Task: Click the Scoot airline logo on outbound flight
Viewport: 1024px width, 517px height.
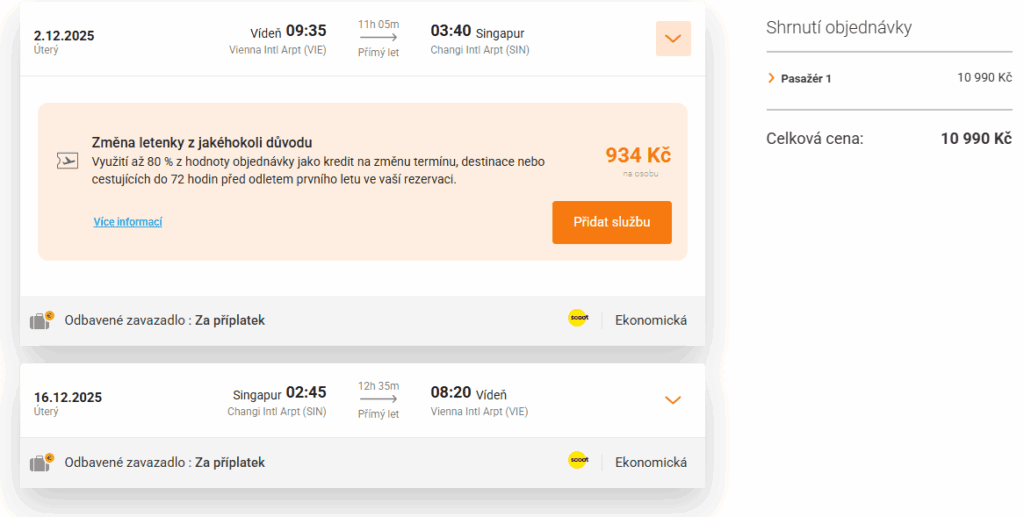Action: [x=578, y=319]
